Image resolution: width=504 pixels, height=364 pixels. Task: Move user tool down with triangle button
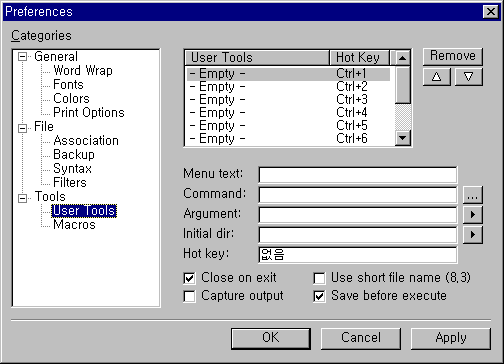[469, 77]
